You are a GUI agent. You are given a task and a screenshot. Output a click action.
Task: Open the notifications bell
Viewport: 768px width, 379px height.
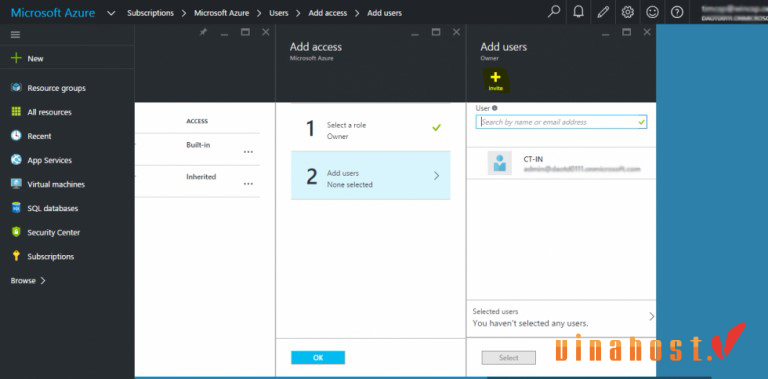click(578, 12)
